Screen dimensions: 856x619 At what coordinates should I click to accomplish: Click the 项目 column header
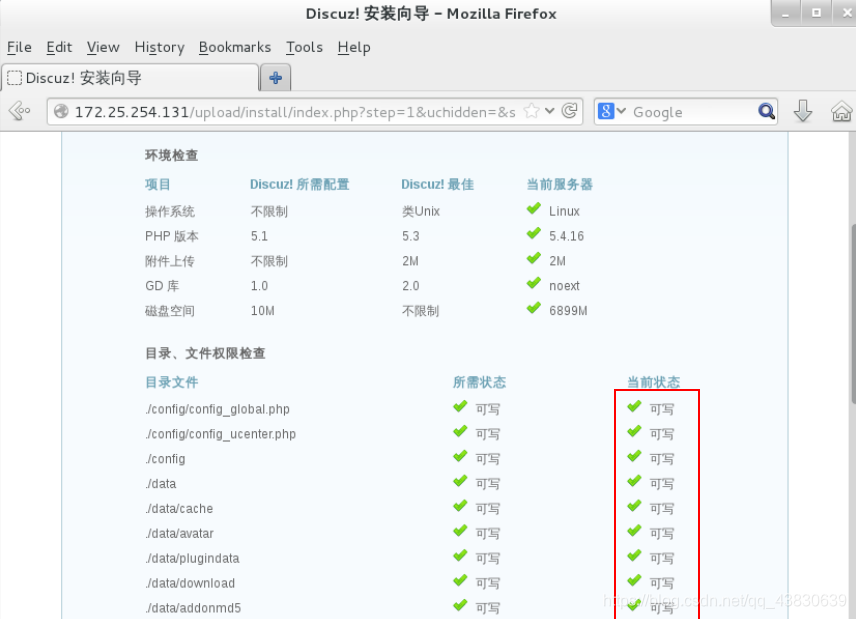click(x=158, y=184)
